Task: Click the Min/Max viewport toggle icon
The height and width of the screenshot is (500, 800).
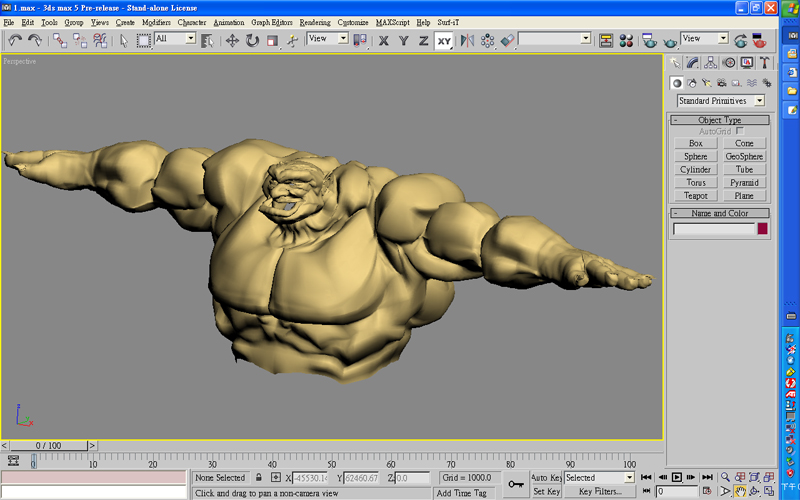Action: coord(769,491)
